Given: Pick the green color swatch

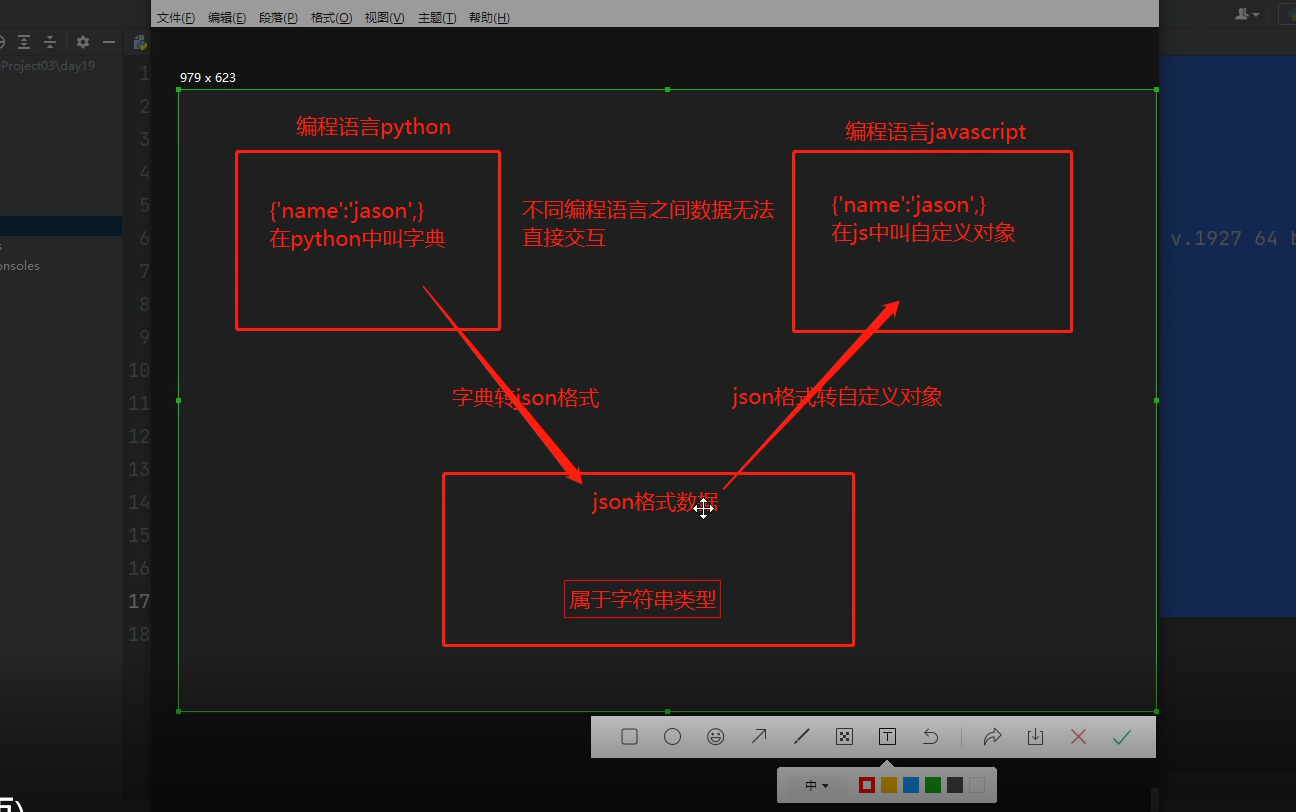Looking at the screenshot, I should (933, 786).
